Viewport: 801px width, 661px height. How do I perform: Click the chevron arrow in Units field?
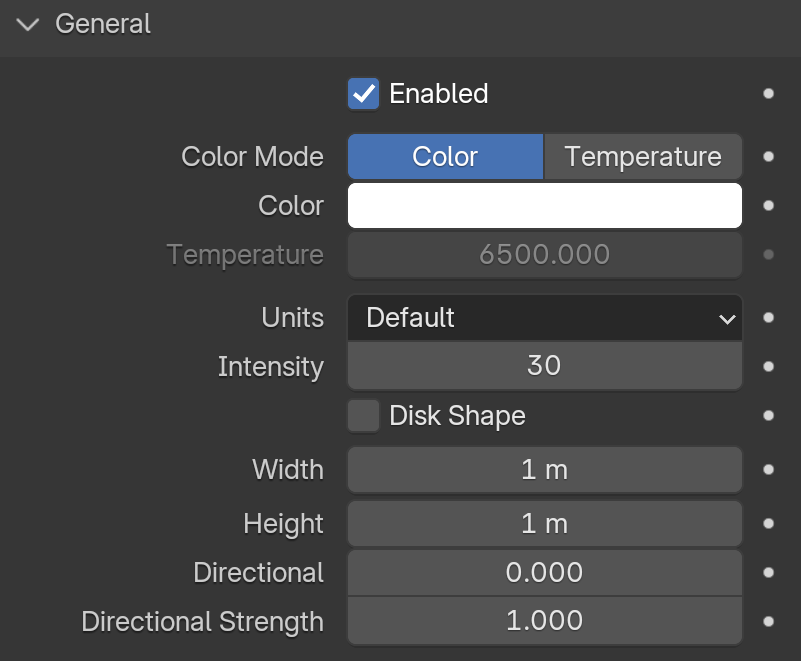pos(727,319)
